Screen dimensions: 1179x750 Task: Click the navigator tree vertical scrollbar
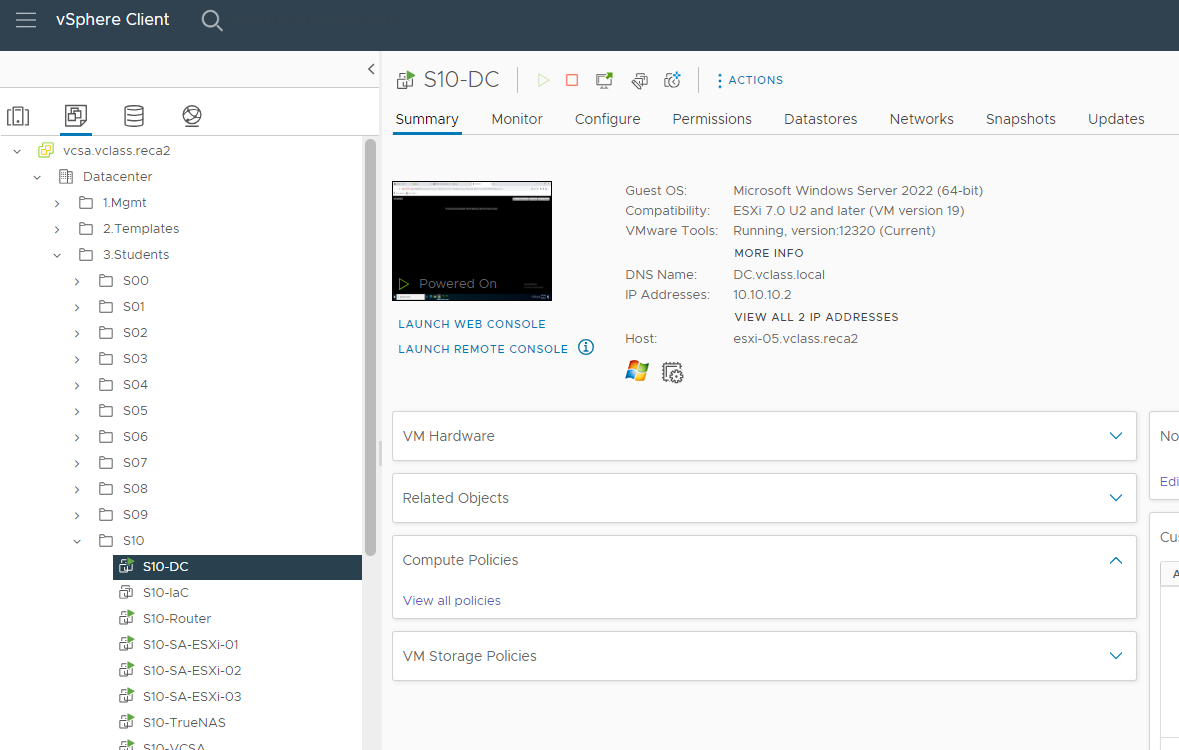click(370, 348)
